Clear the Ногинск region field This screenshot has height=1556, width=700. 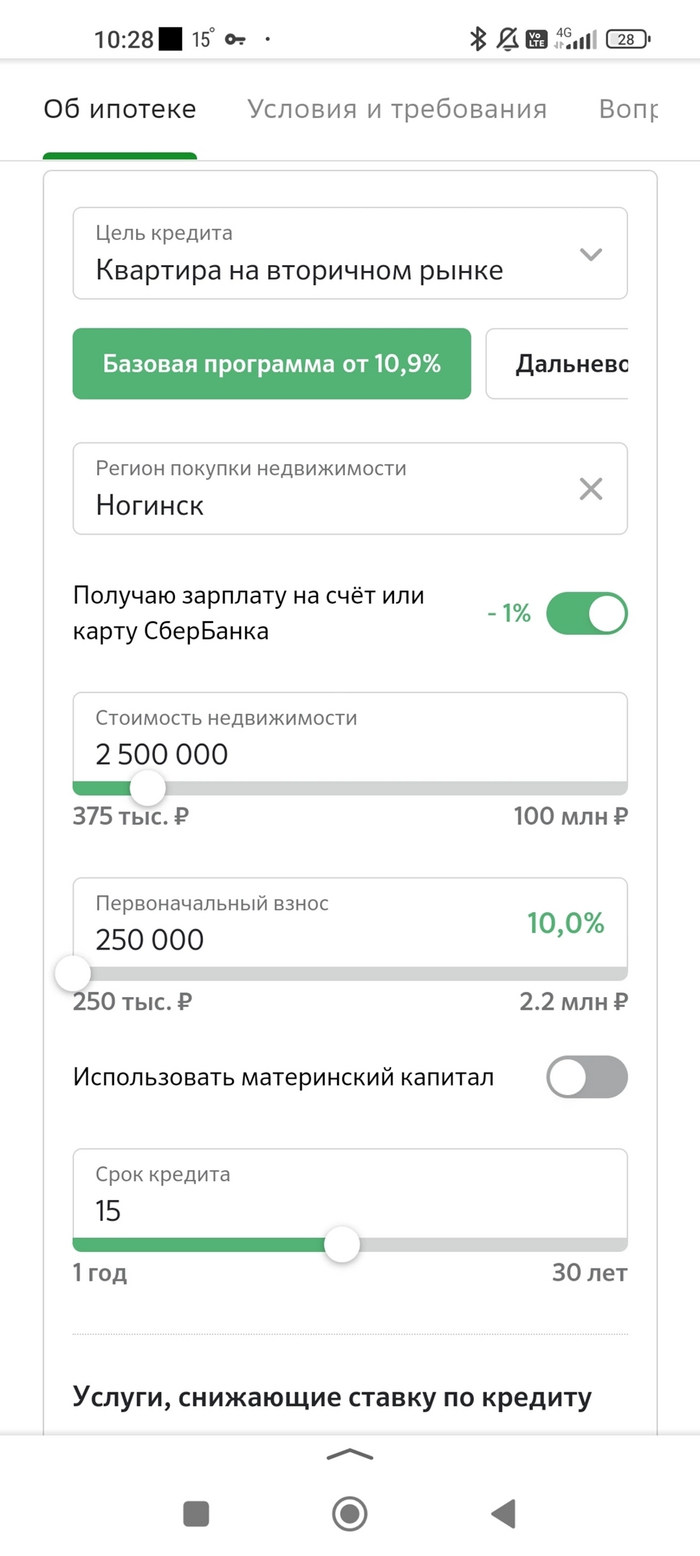591,489
